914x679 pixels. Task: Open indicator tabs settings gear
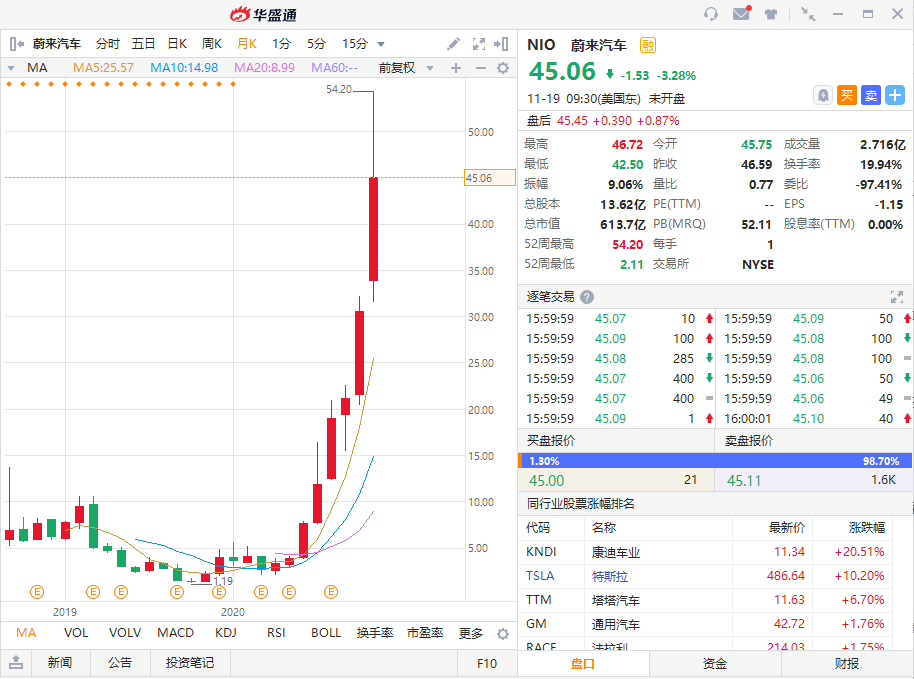[x=503, y=634]
